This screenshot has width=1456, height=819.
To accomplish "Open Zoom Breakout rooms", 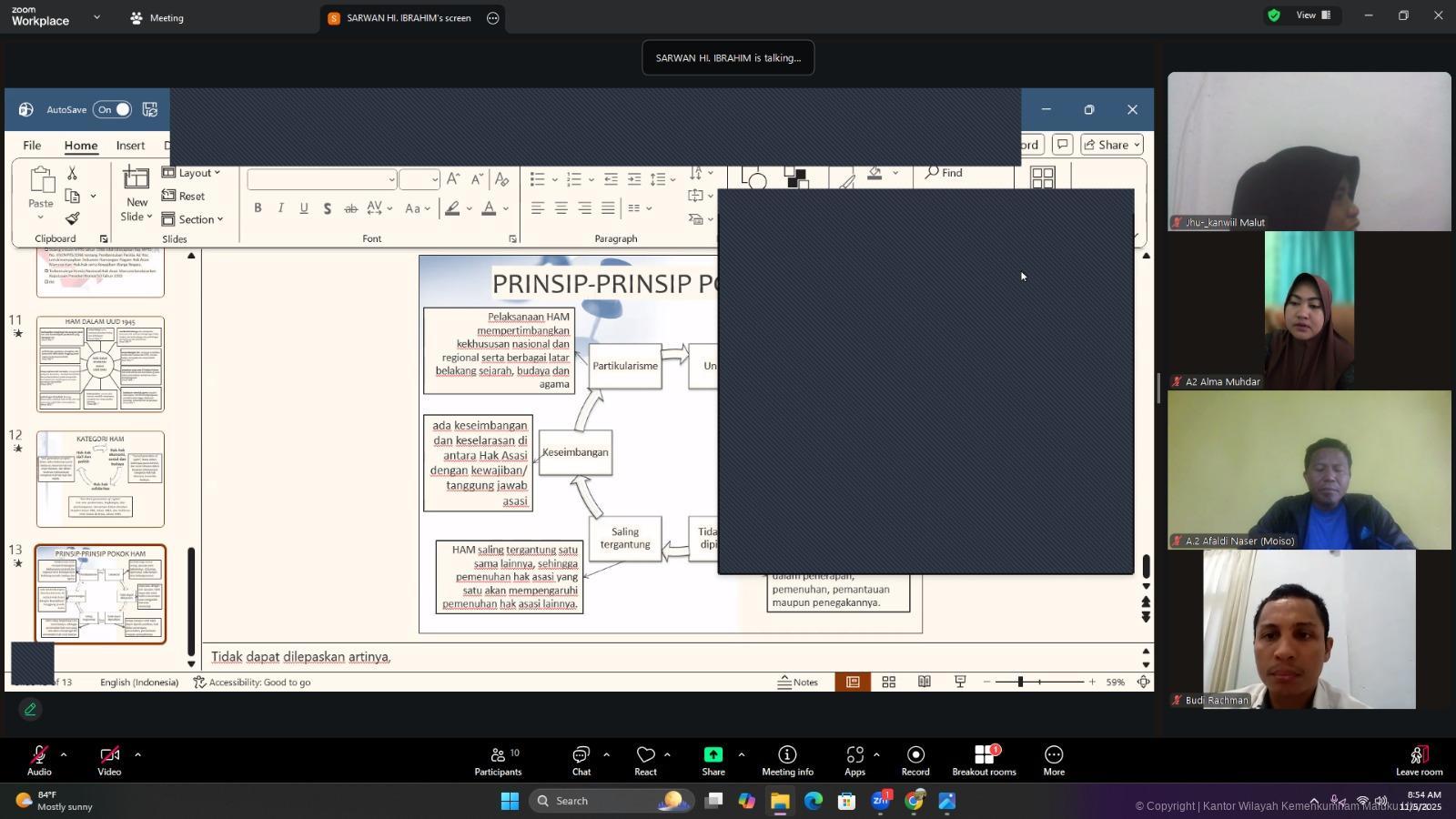I will click(984, 761).
